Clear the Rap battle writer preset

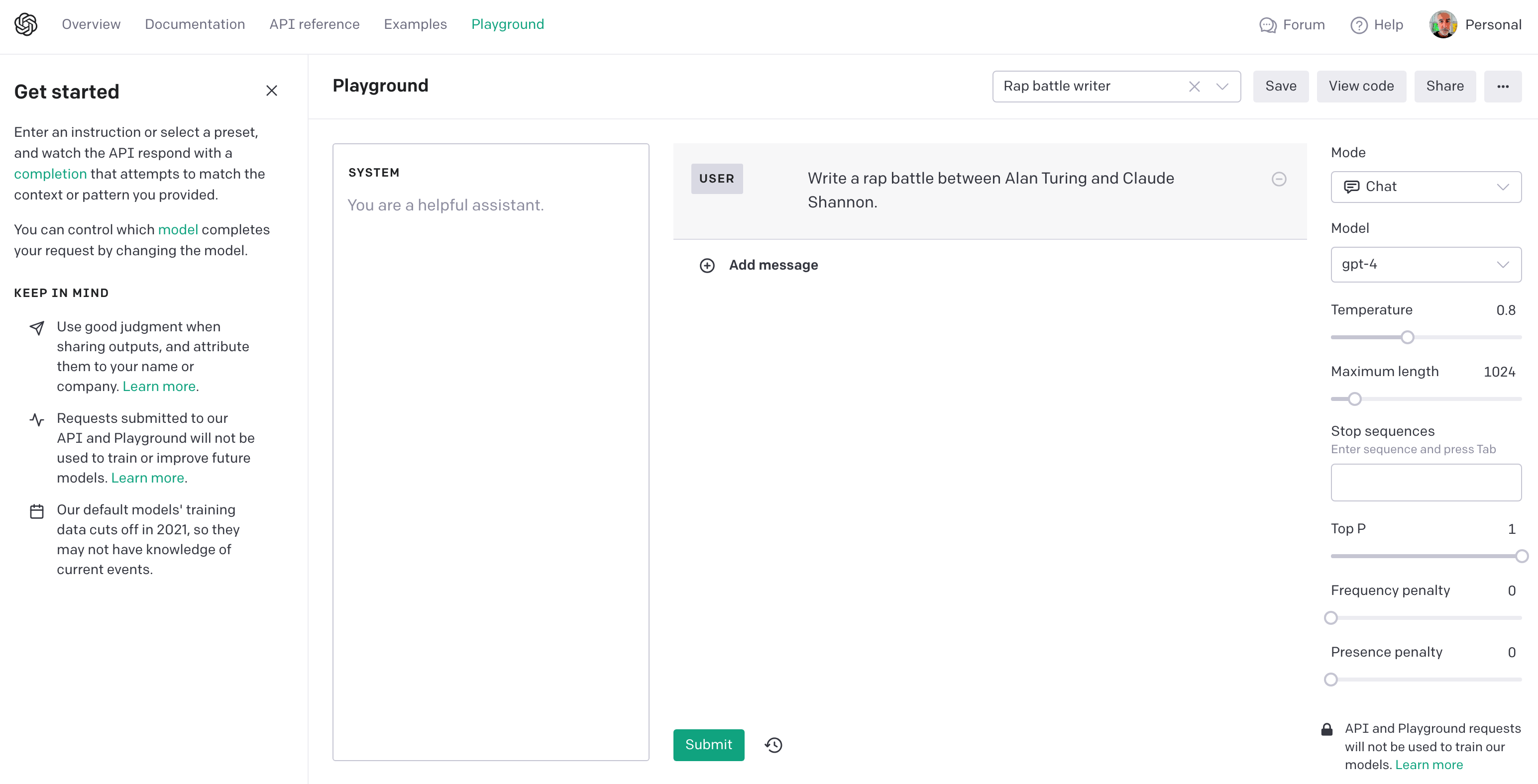[1194, 87]
